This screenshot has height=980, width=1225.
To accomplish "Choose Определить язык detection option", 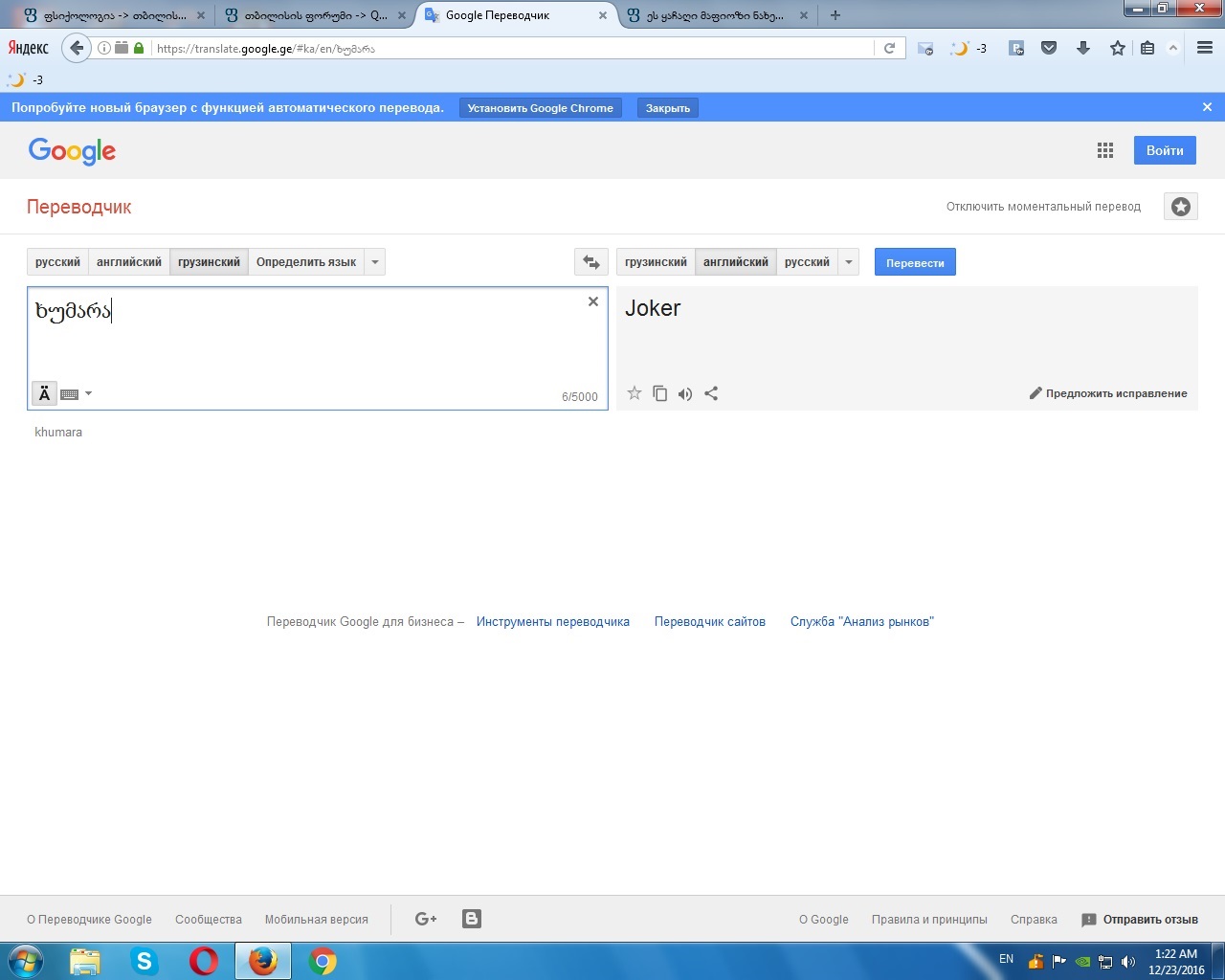I will pos(306,262).
